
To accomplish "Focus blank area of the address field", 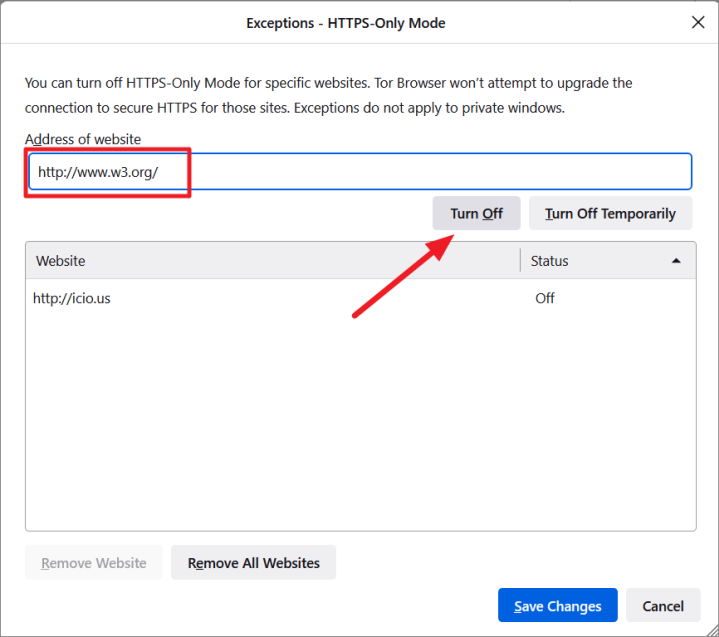I will point(440,172).
